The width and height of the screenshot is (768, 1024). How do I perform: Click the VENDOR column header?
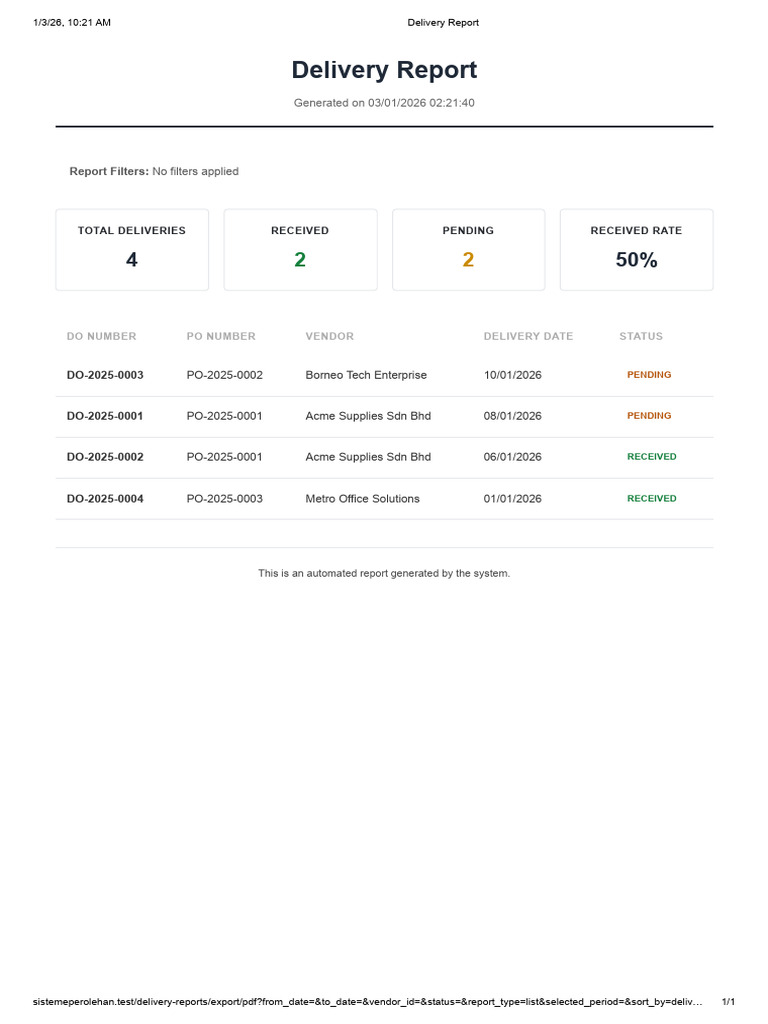click(330, 336)
